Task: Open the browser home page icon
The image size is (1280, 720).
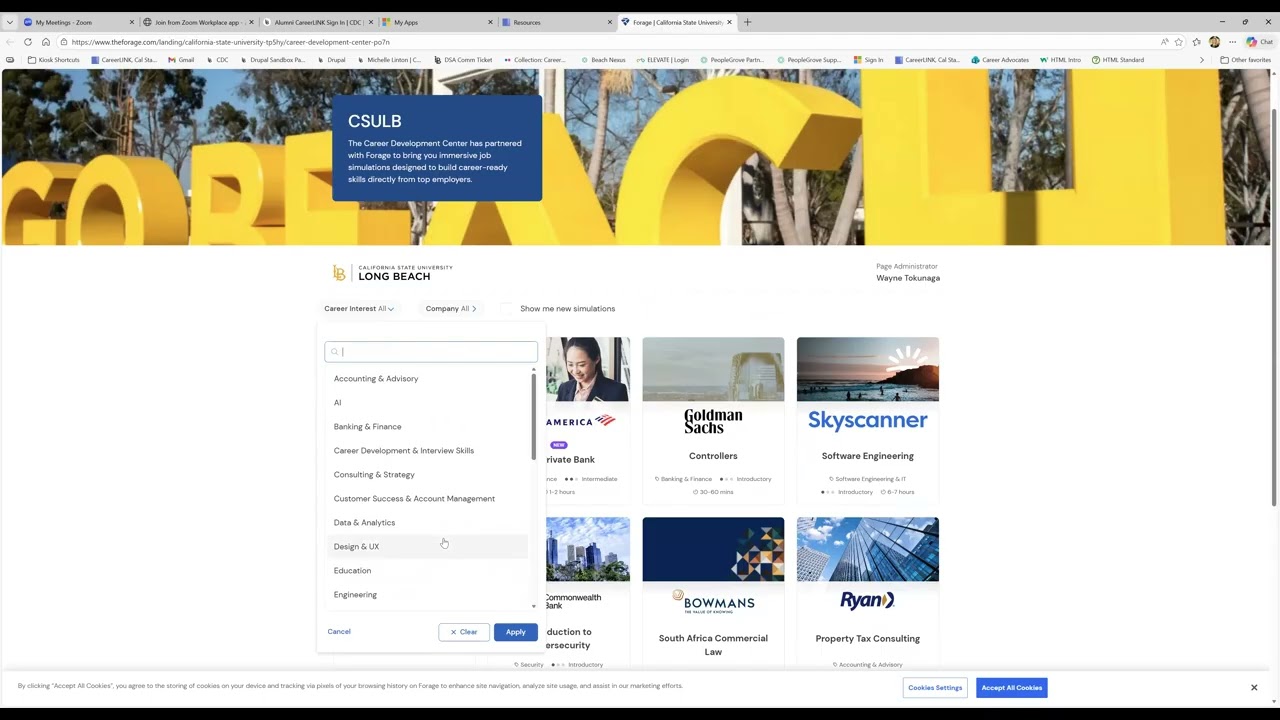Action: tap(45, 42)
